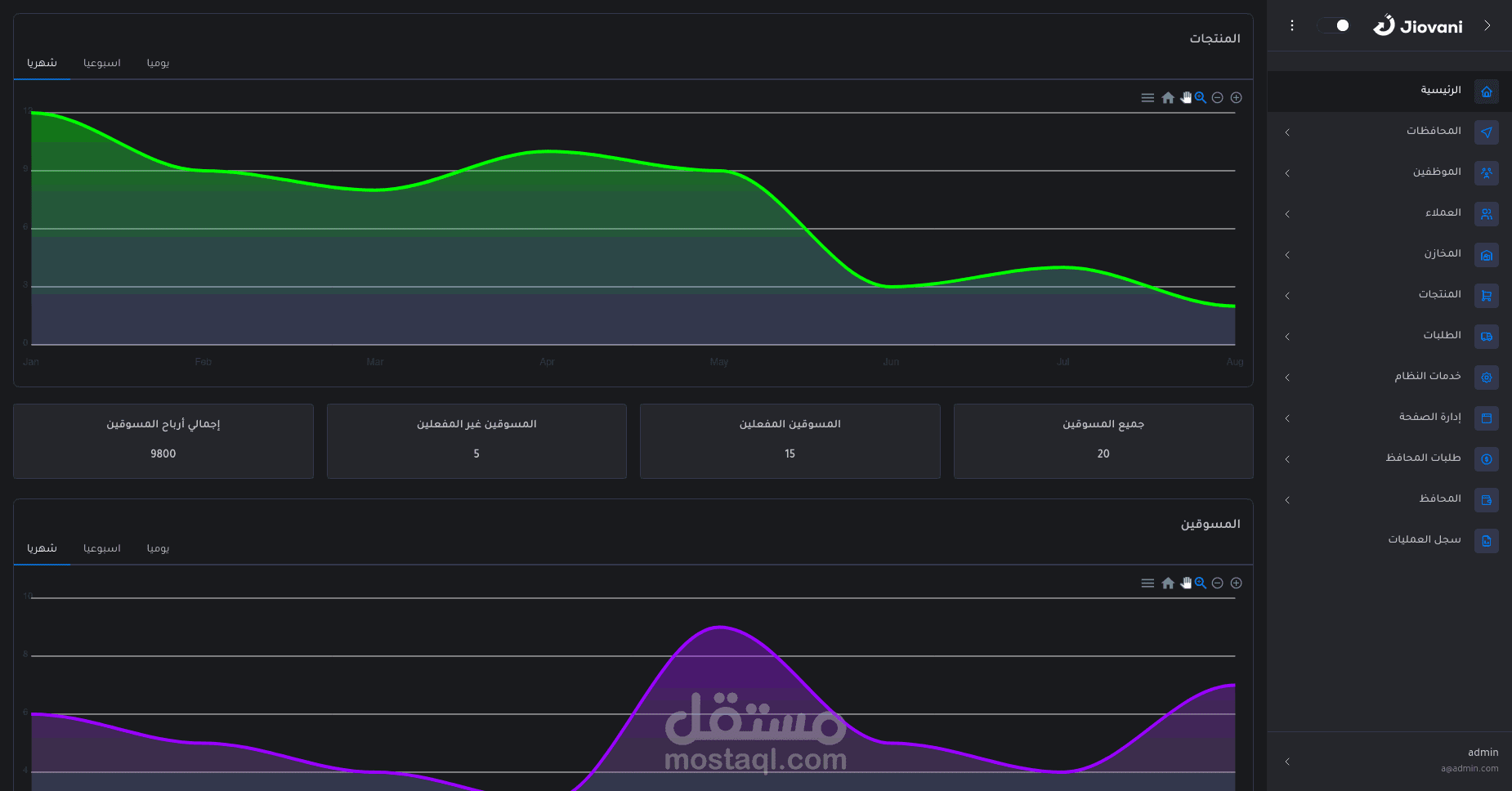
Task: Click the سجل العمليات log file icon
Action: pyautogui.click(x=1487, y=541)
